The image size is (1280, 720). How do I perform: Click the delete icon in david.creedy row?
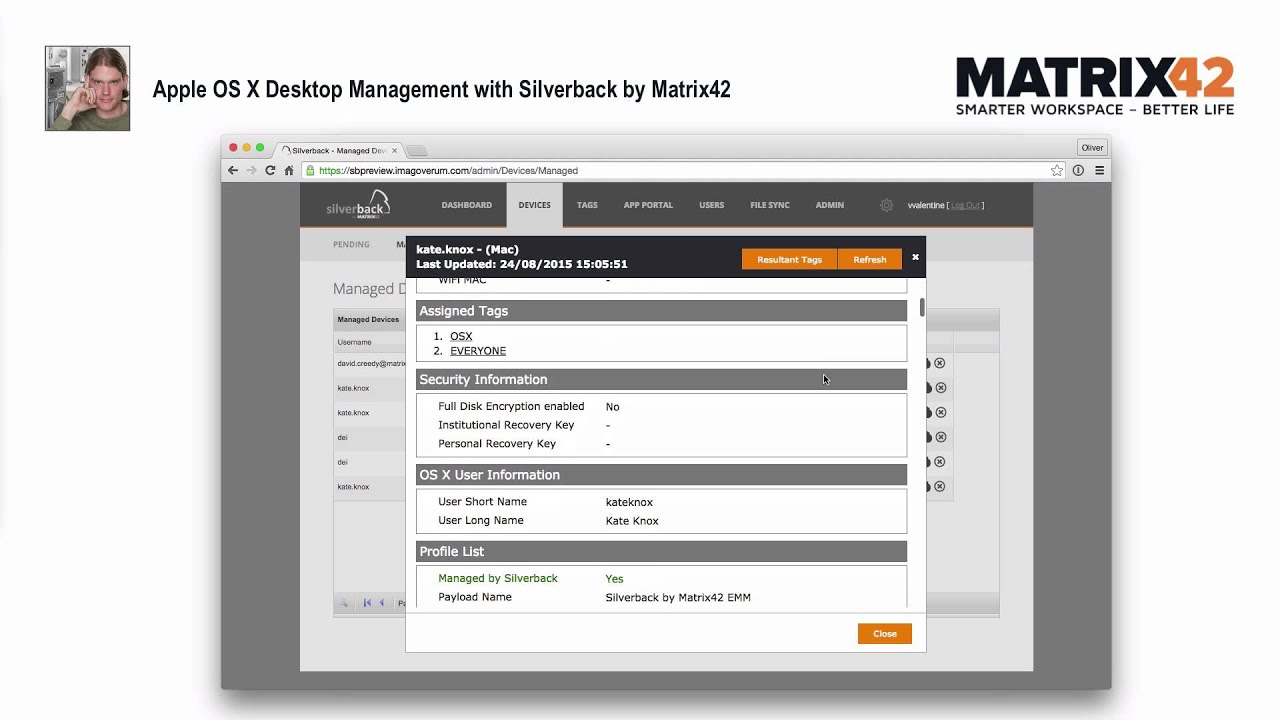coord(939,364)
